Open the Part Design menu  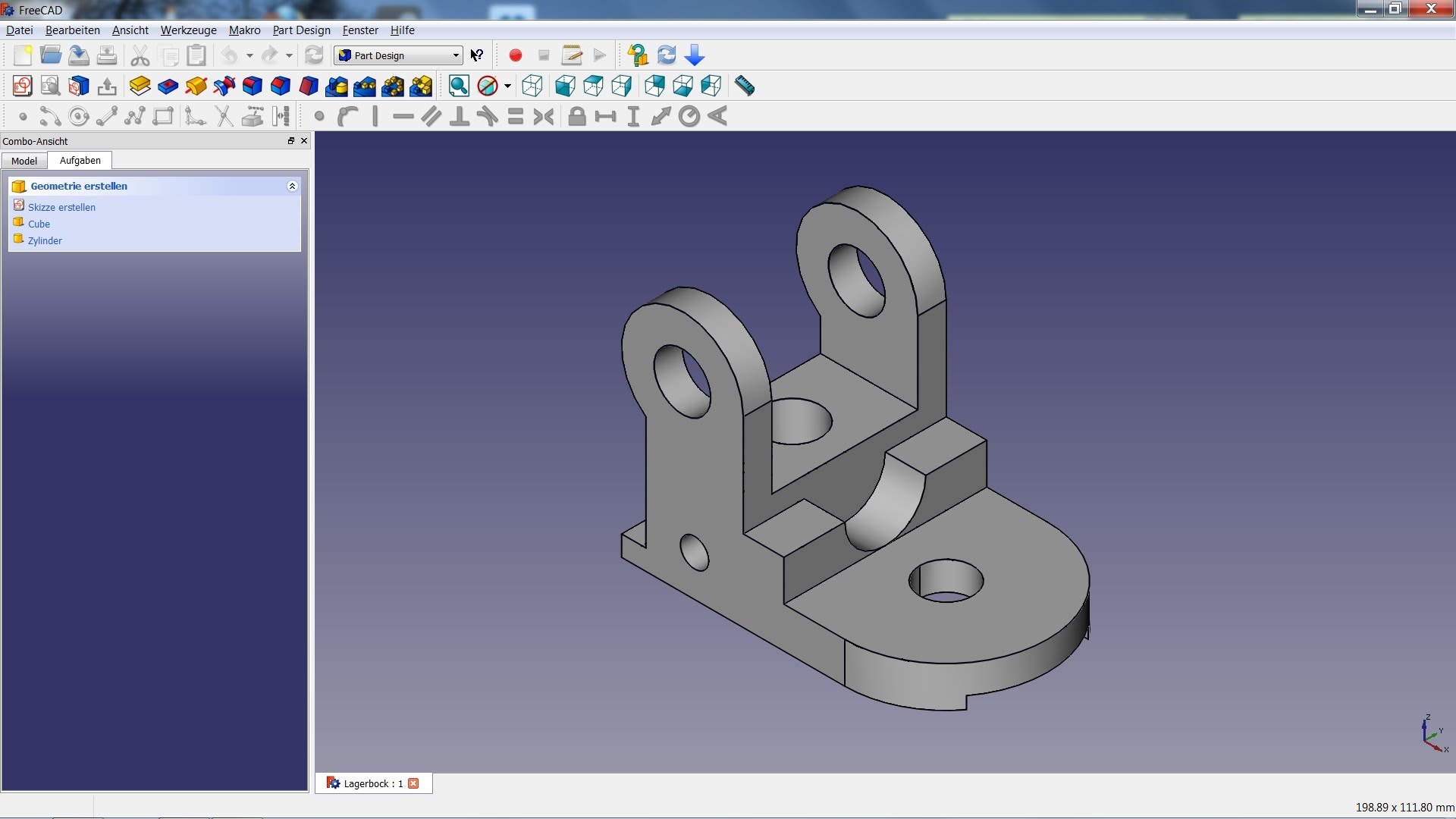point(301,29)
